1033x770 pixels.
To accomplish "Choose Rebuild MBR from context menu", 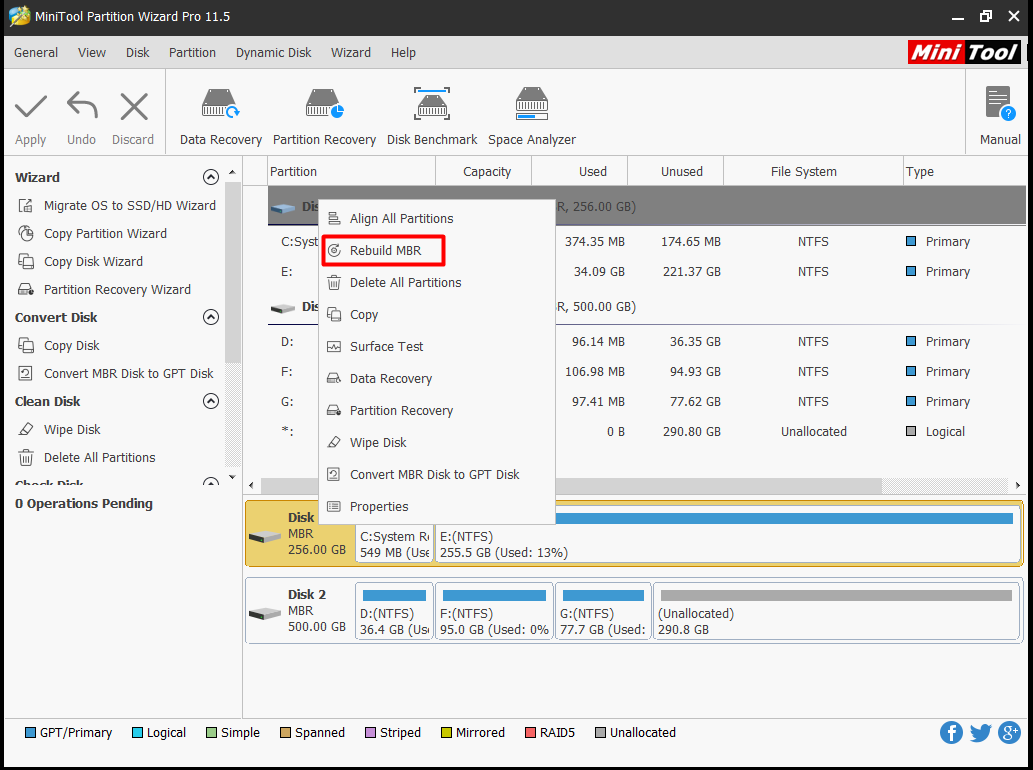I will (x=385, y=251).
